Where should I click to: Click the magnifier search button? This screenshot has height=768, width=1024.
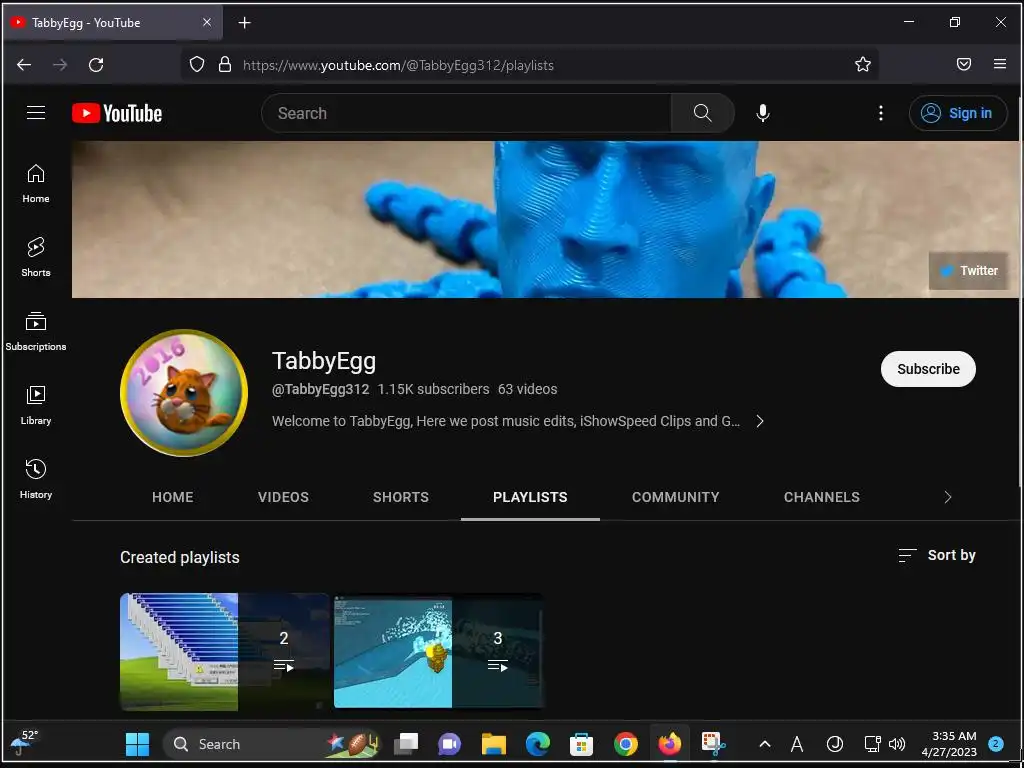coord(703,113)
